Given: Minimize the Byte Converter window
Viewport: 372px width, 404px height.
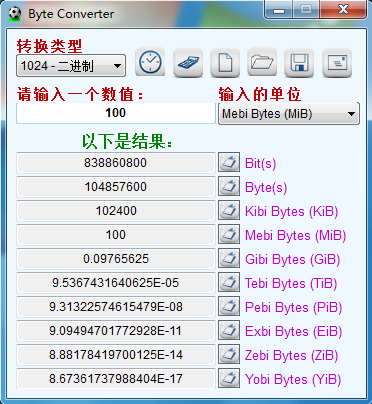Looking at the screenshot, I should click(x=279, y=10).
